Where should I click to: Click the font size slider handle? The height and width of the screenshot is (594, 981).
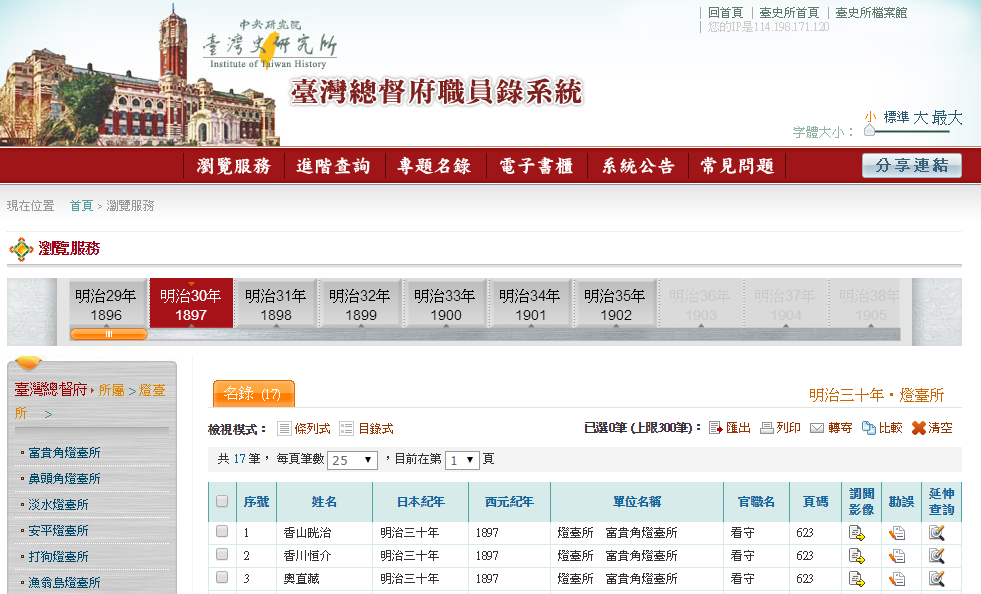tap(869, 130)
